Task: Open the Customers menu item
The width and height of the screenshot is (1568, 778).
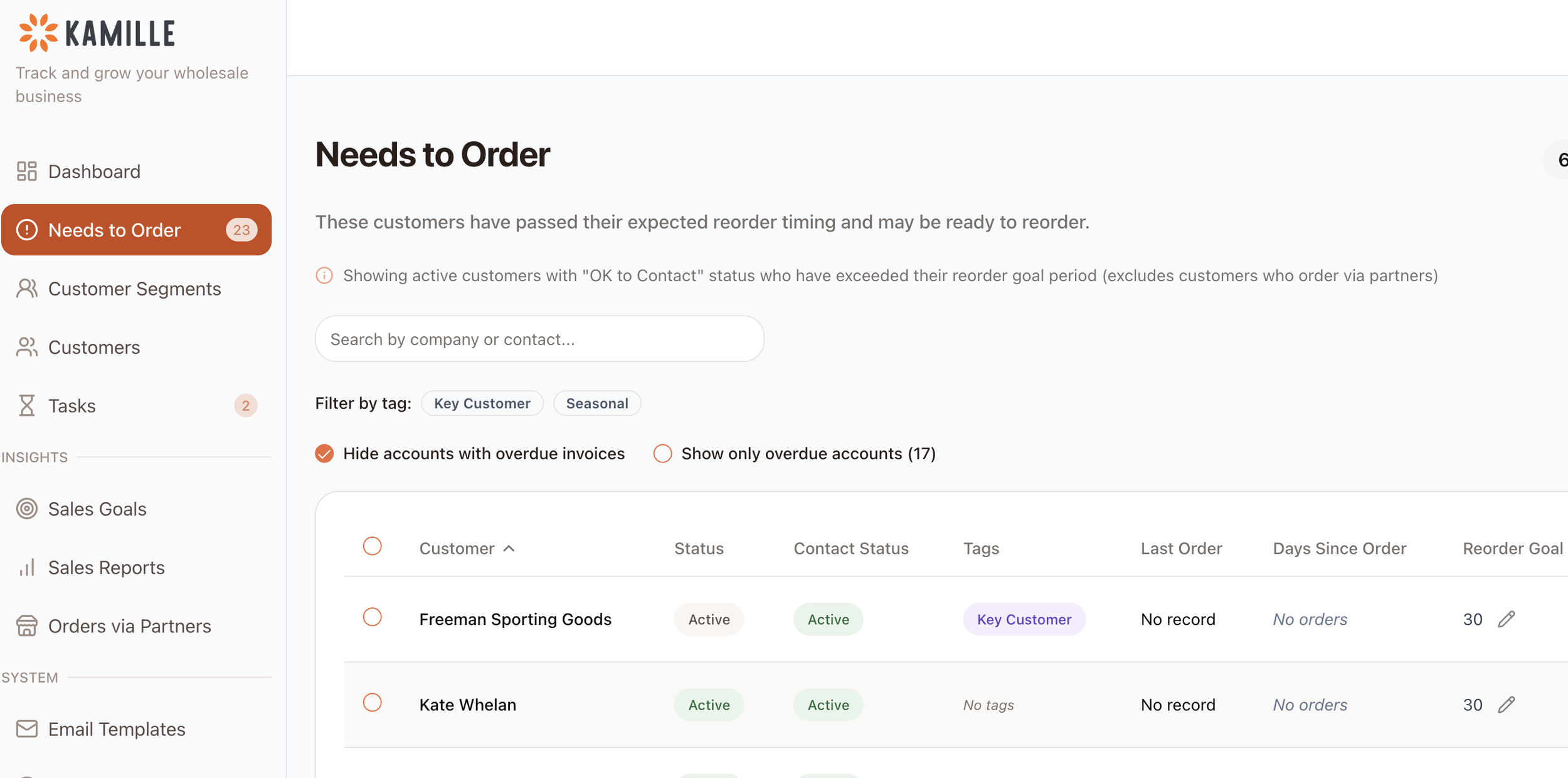Action: tap(94, 347)
